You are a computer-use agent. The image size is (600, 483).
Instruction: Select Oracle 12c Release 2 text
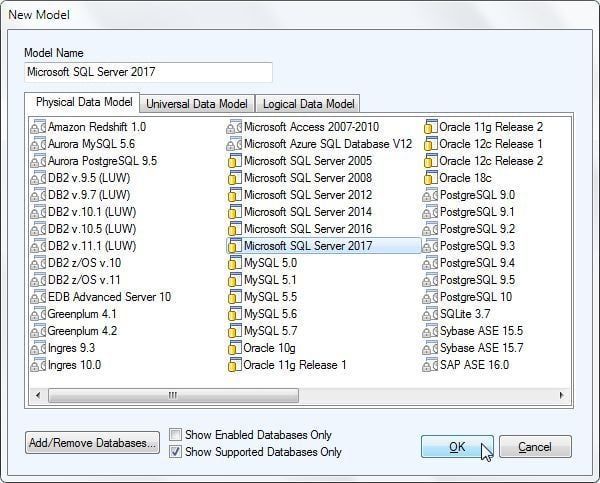click(x=491, y=161)
